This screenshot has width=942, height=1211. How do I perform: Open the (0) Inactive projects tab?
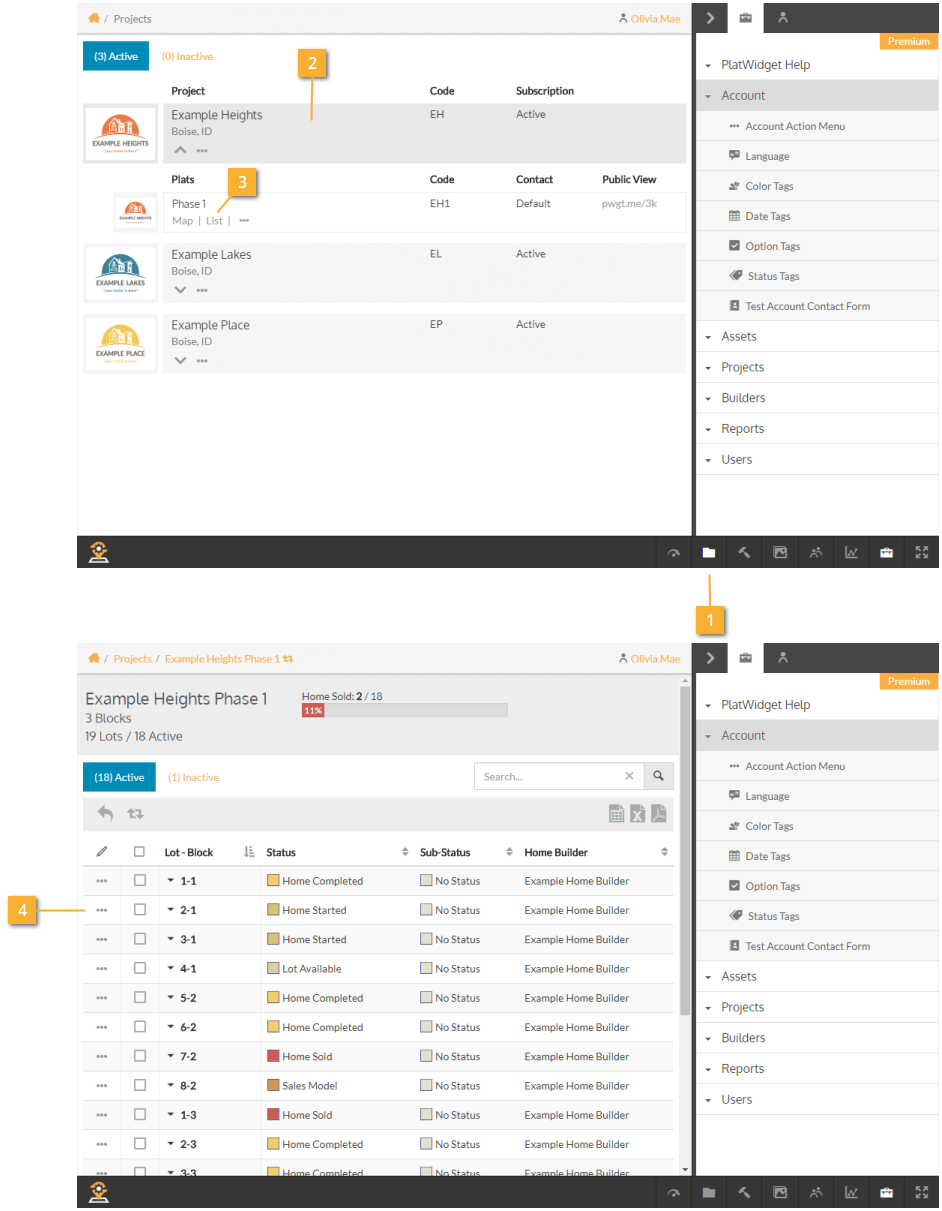point(187,57)
